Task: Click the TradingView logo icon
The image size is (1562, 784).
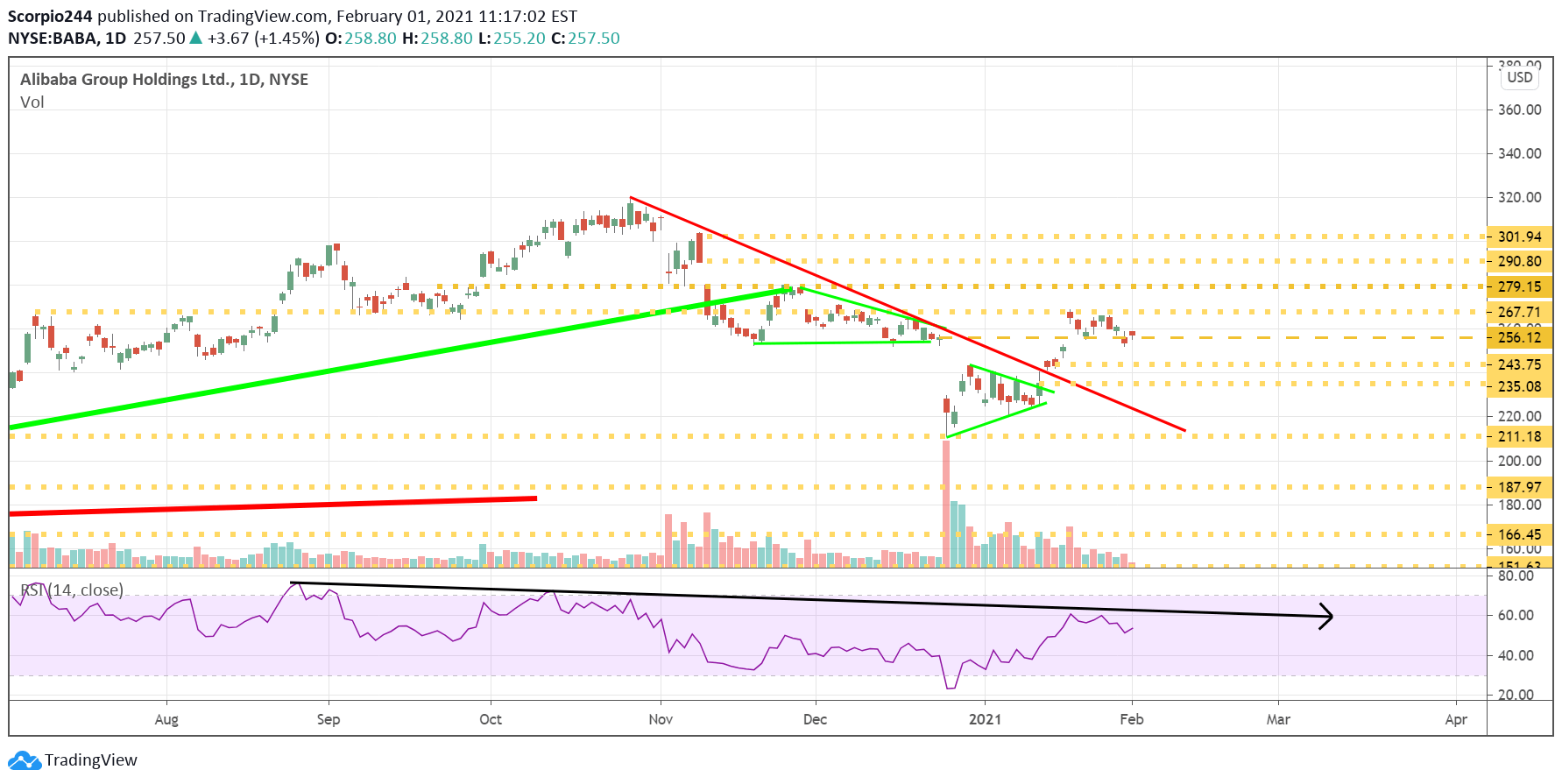Action: 25,760
